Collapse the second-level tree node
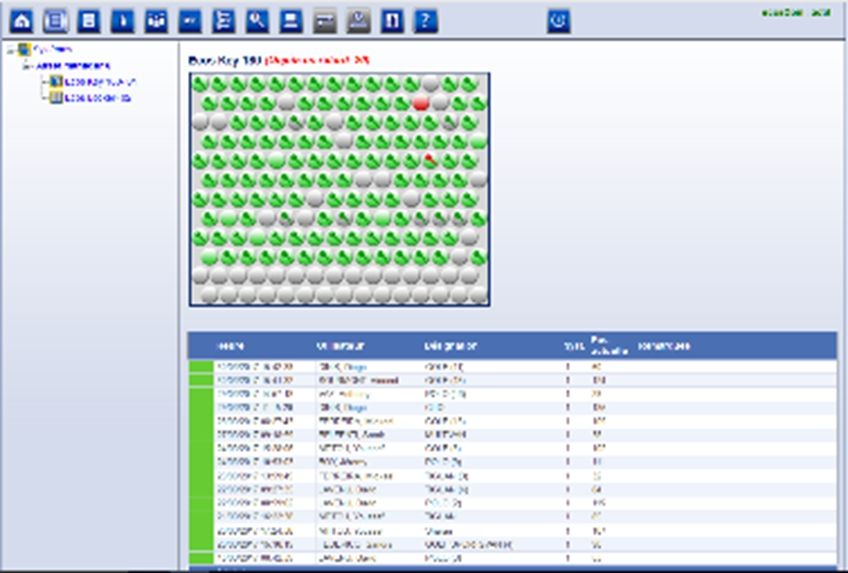This screenshot has width=848, height=573. click(26, 65)
